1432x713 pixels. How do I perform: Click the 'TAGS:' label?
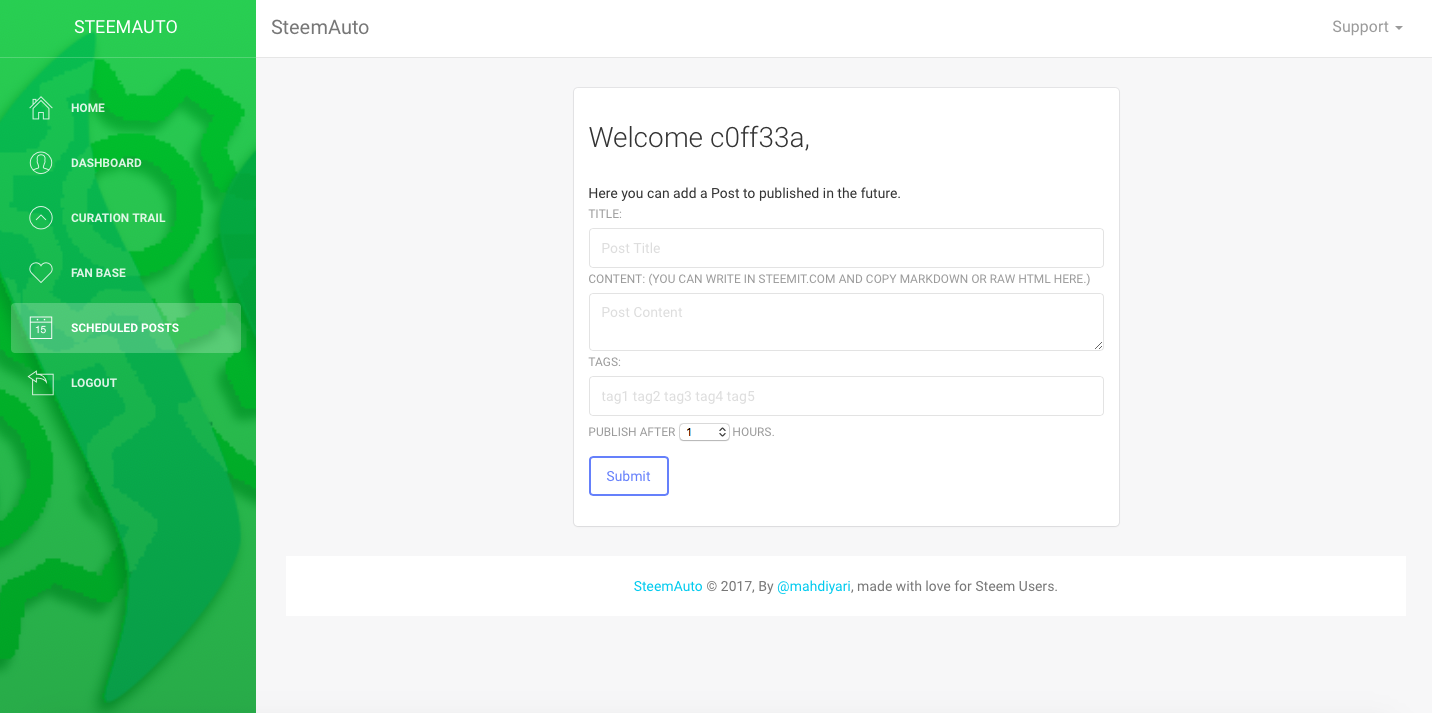click(x=605, y=362)
